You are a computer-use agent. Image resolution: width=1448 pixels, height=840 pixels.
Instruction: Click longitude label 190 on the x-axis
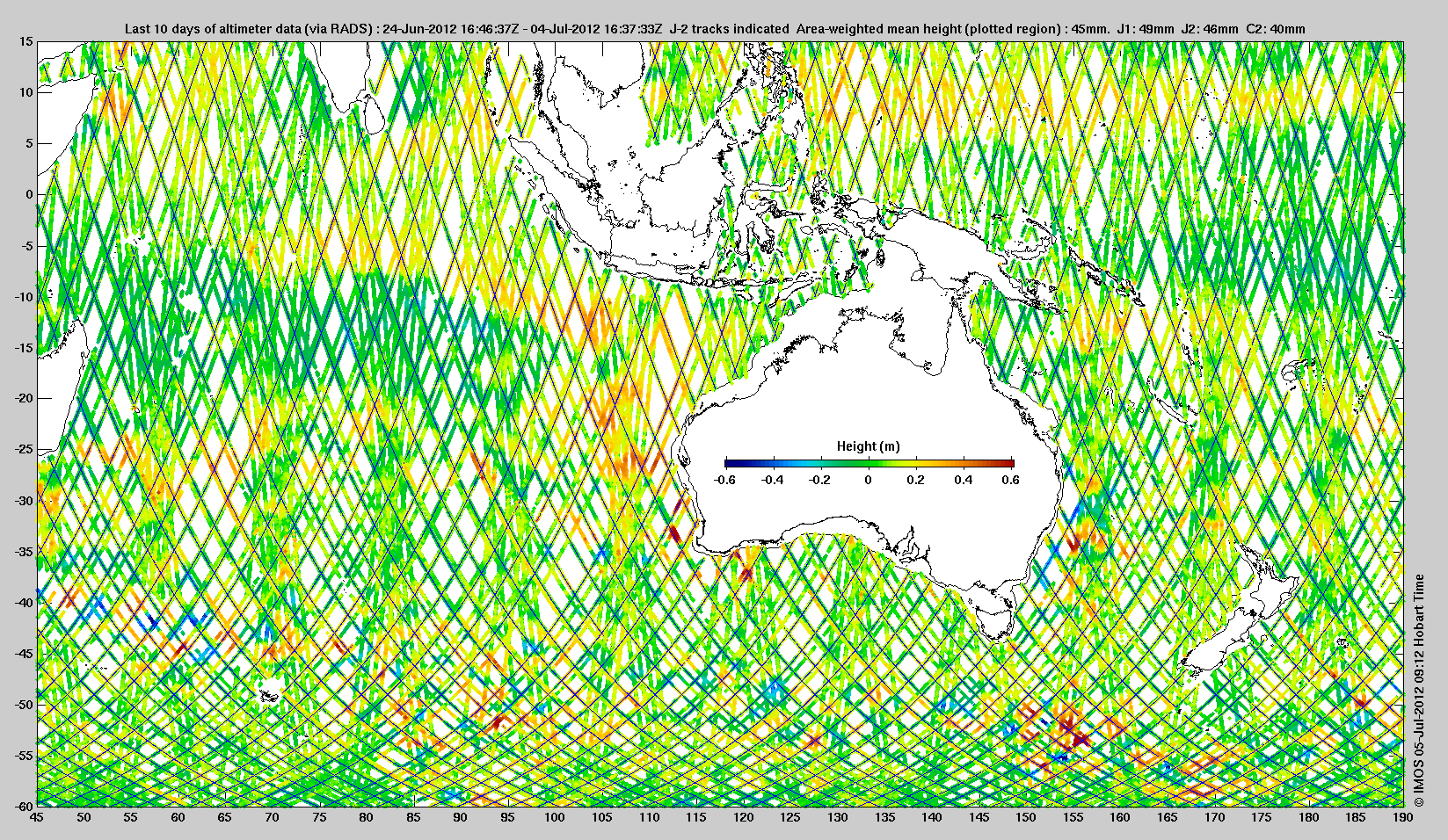[x=1403, y=817]
